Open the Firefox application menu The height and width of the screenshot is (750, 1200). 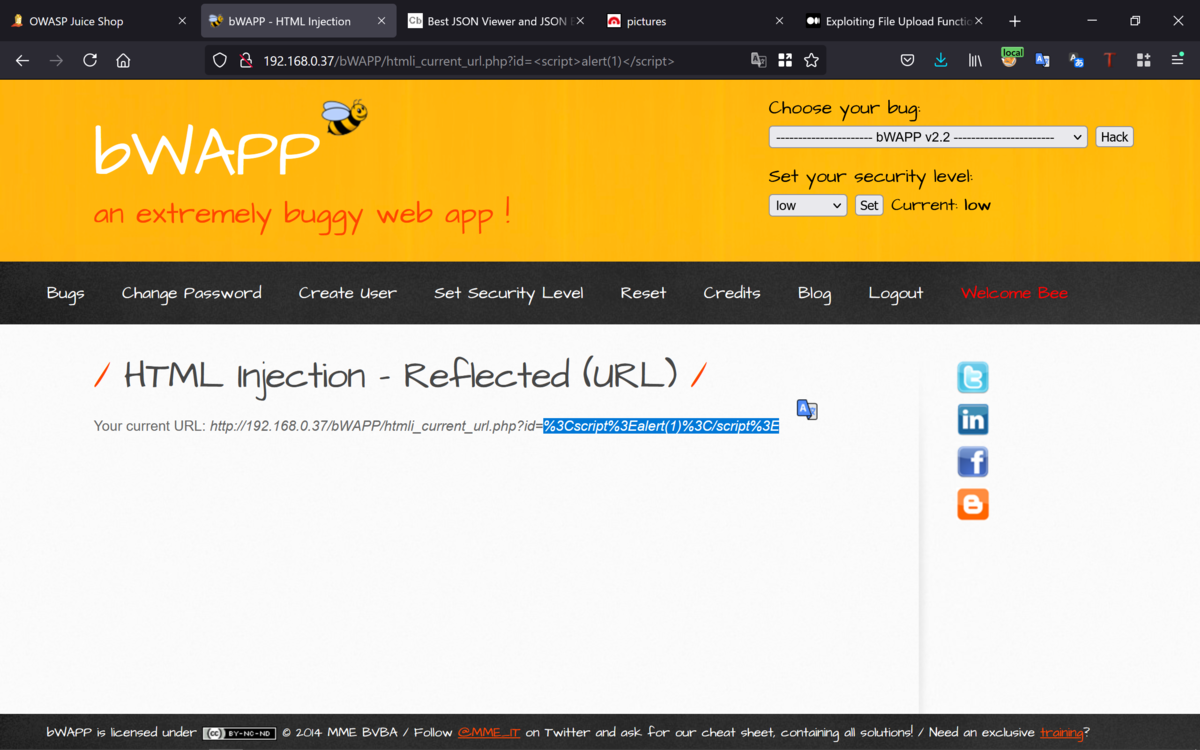click(x=1177, y=60)
